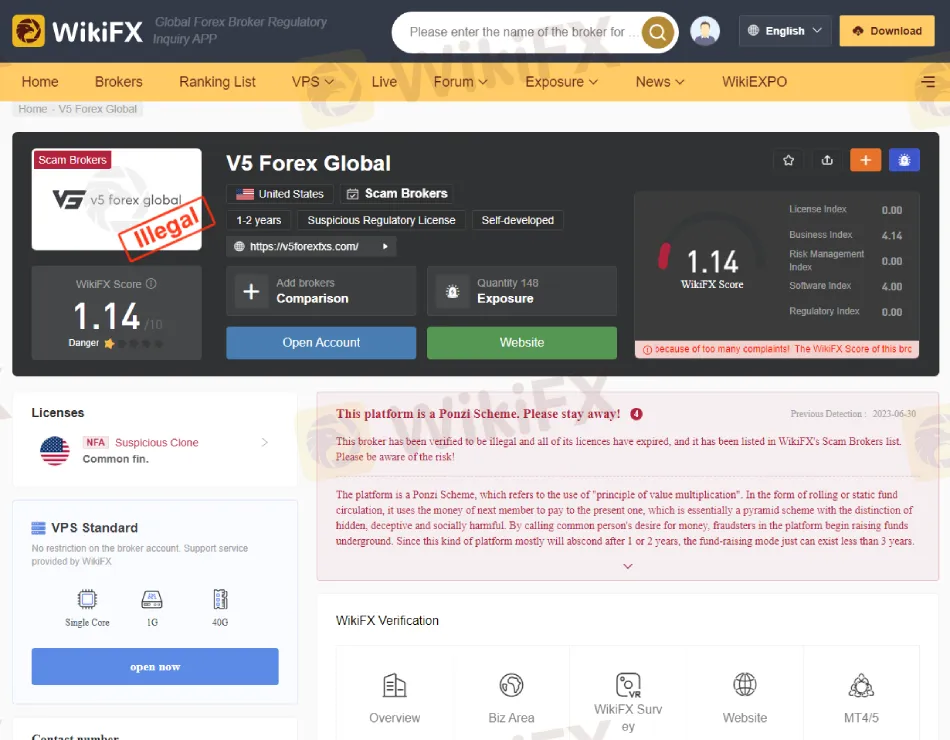Click the Software Index value 4.00
950x740 pixels.
[891, 287]
